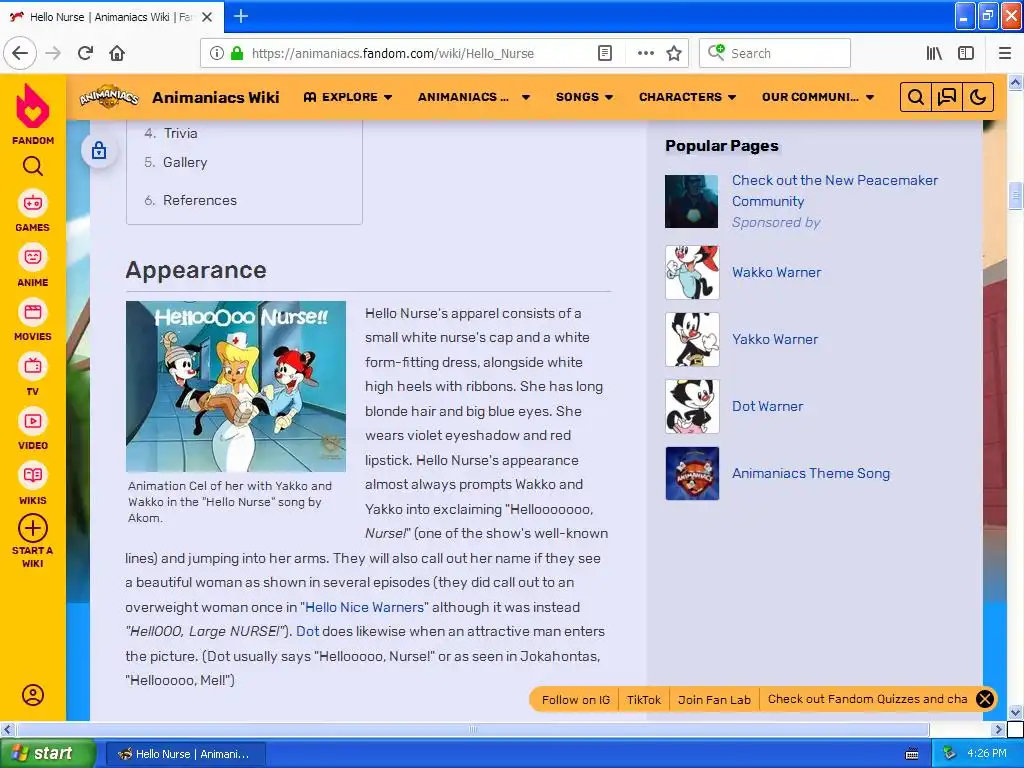
Task: Expand the Explore dropdown menu
Action: pos(347,97)
